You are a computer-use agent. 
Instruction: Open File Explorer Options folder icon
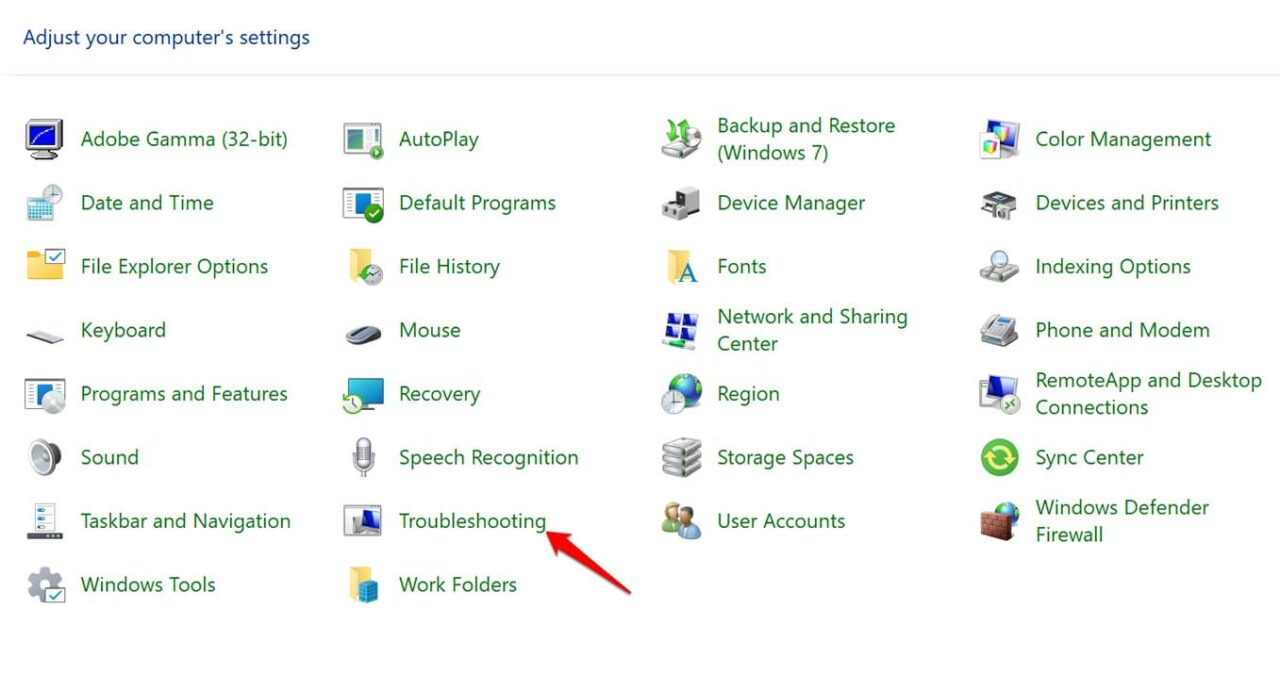(x=45, y=266)
